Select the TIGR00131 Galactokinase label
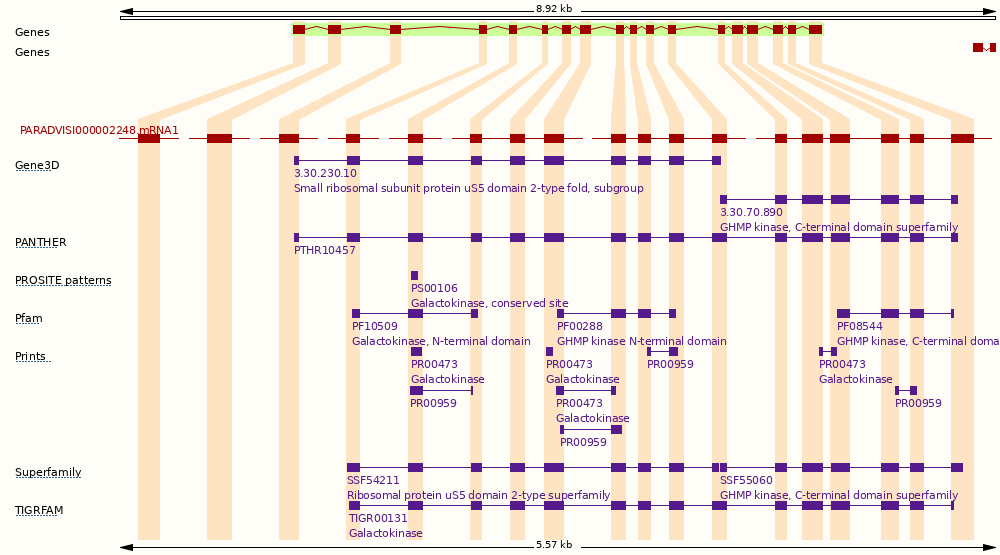The height and width of the screenshot is (555, 1000). pos(378,518)
